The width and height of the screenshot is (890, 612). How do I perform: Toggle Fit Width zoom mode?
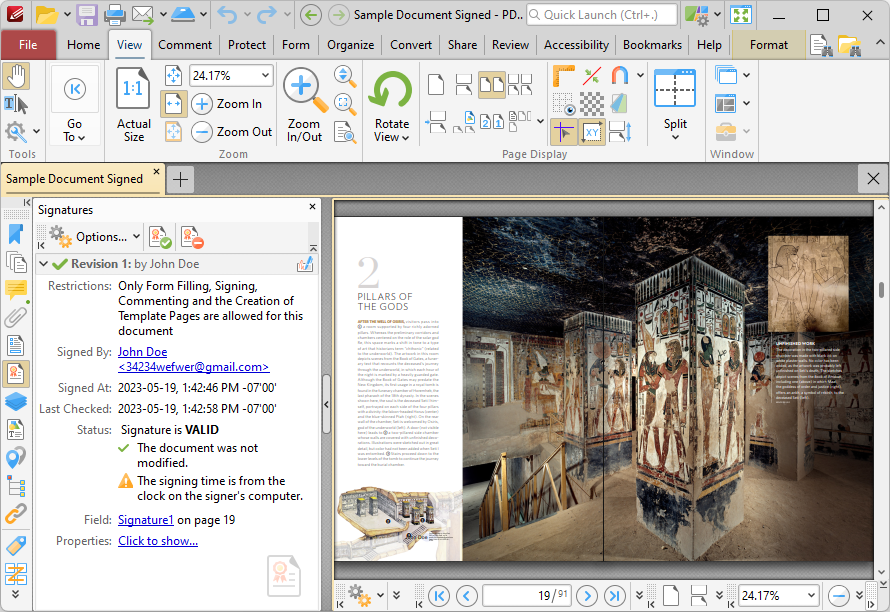(x=173, y=104)
